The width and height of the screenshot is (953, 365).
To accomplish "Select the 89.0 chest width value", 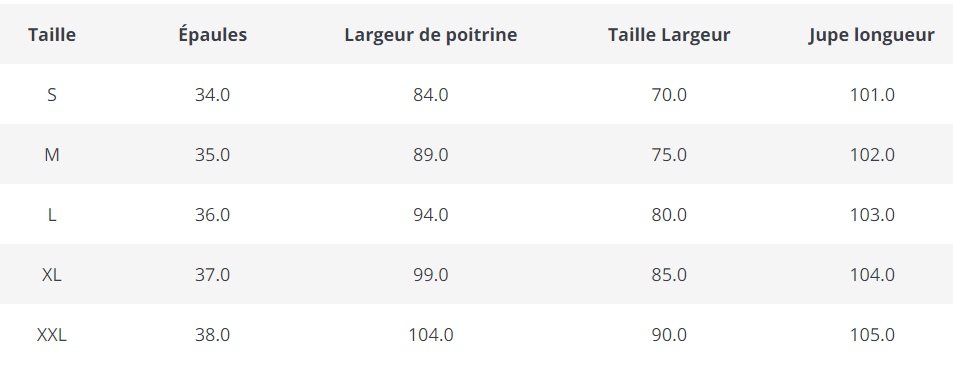I will tap(431, 155).
